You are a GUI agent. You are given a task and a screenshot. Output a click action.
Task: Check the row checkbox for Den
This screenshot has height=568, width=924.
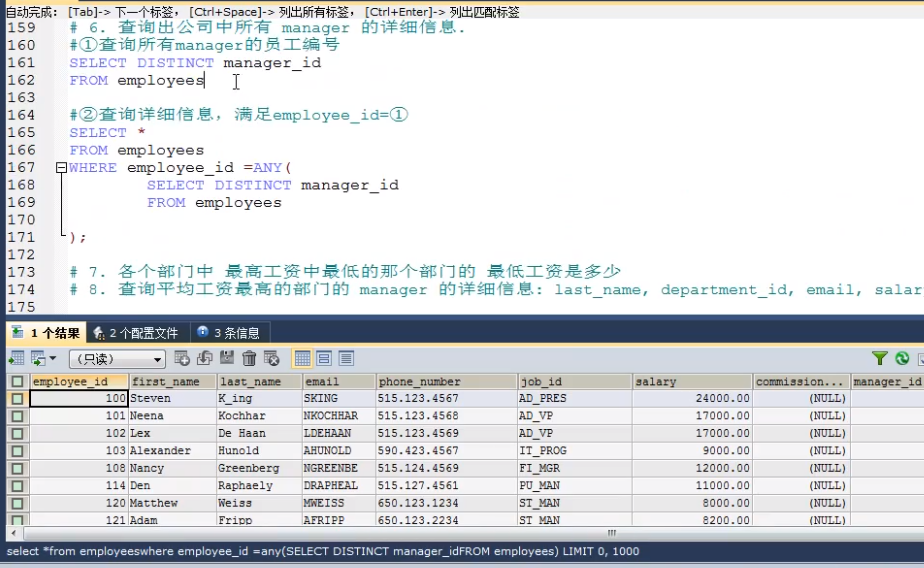tap(17, 486)
